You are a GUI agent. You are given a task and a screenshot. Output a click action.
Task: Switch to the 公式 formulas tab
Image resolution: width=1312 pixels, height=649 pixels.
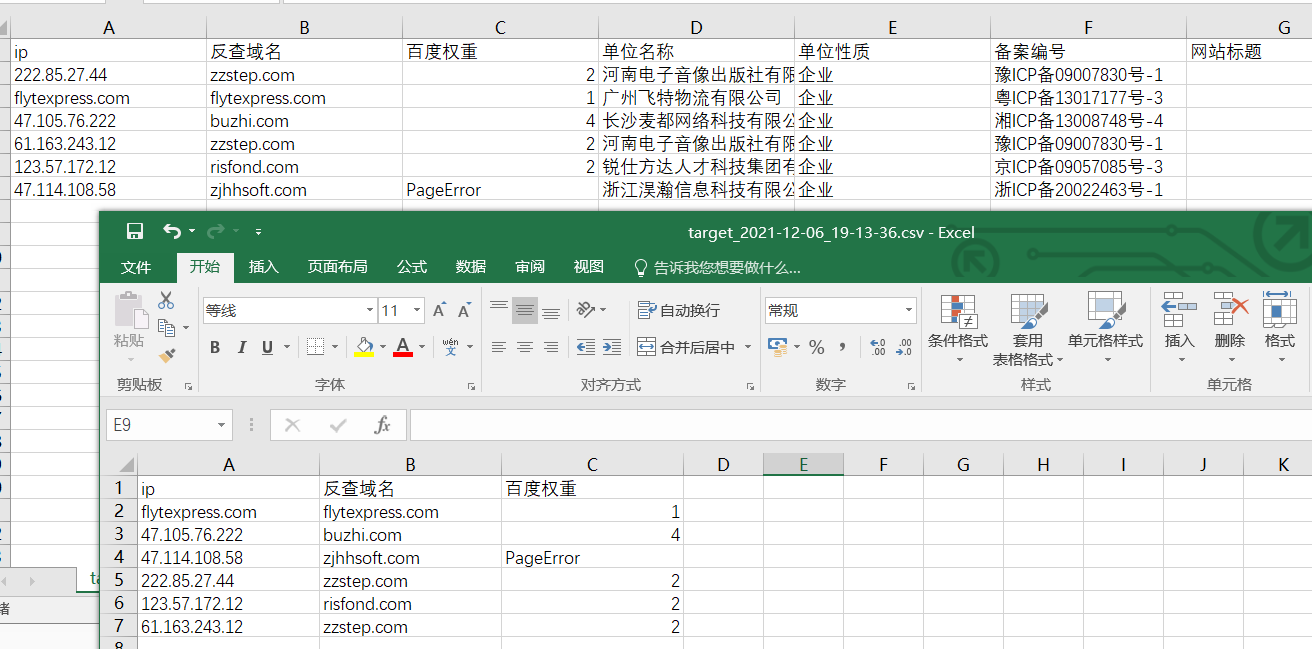(411, 267)
